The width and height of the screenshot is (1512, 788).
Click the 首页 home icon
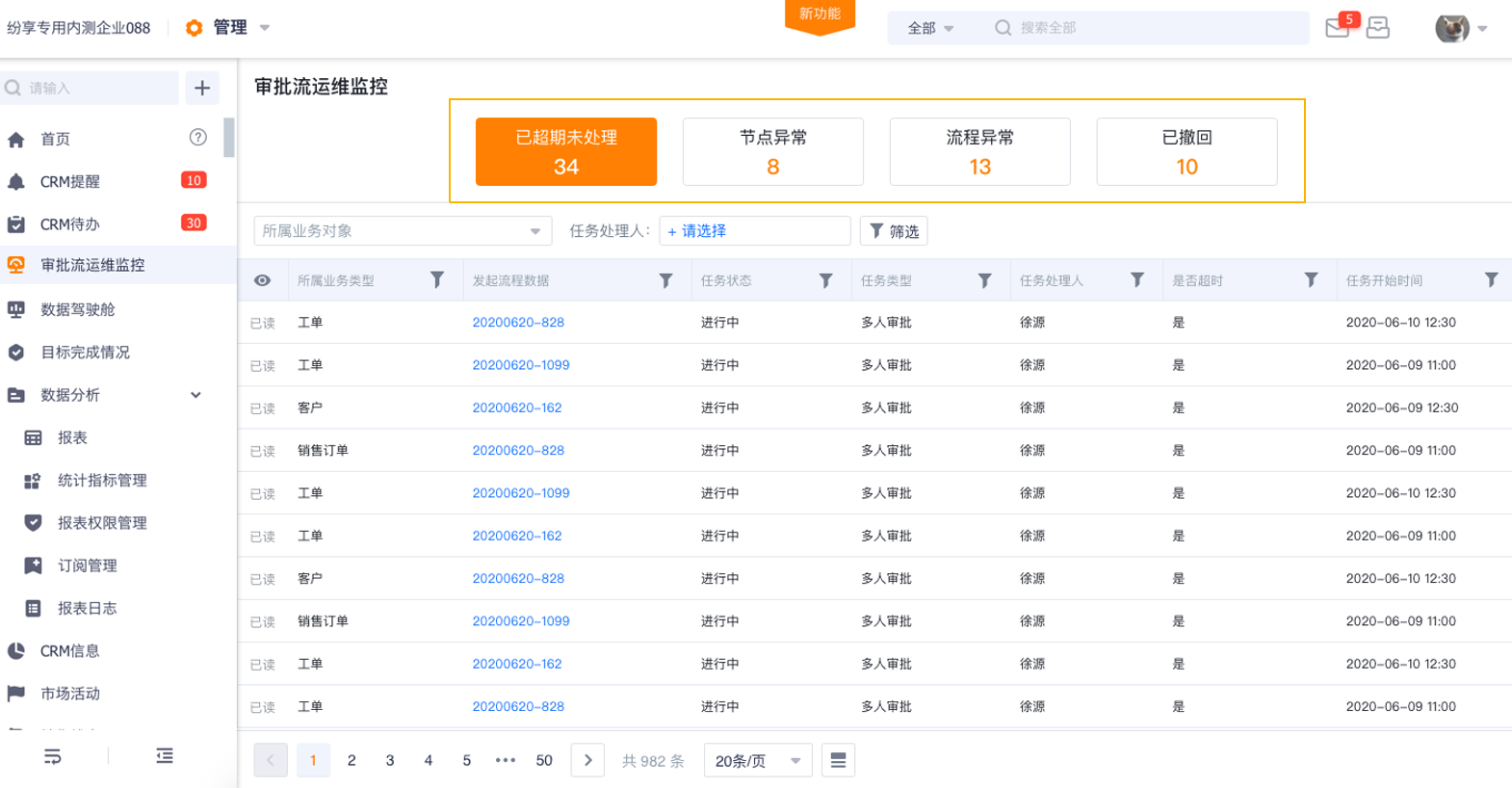16,140
